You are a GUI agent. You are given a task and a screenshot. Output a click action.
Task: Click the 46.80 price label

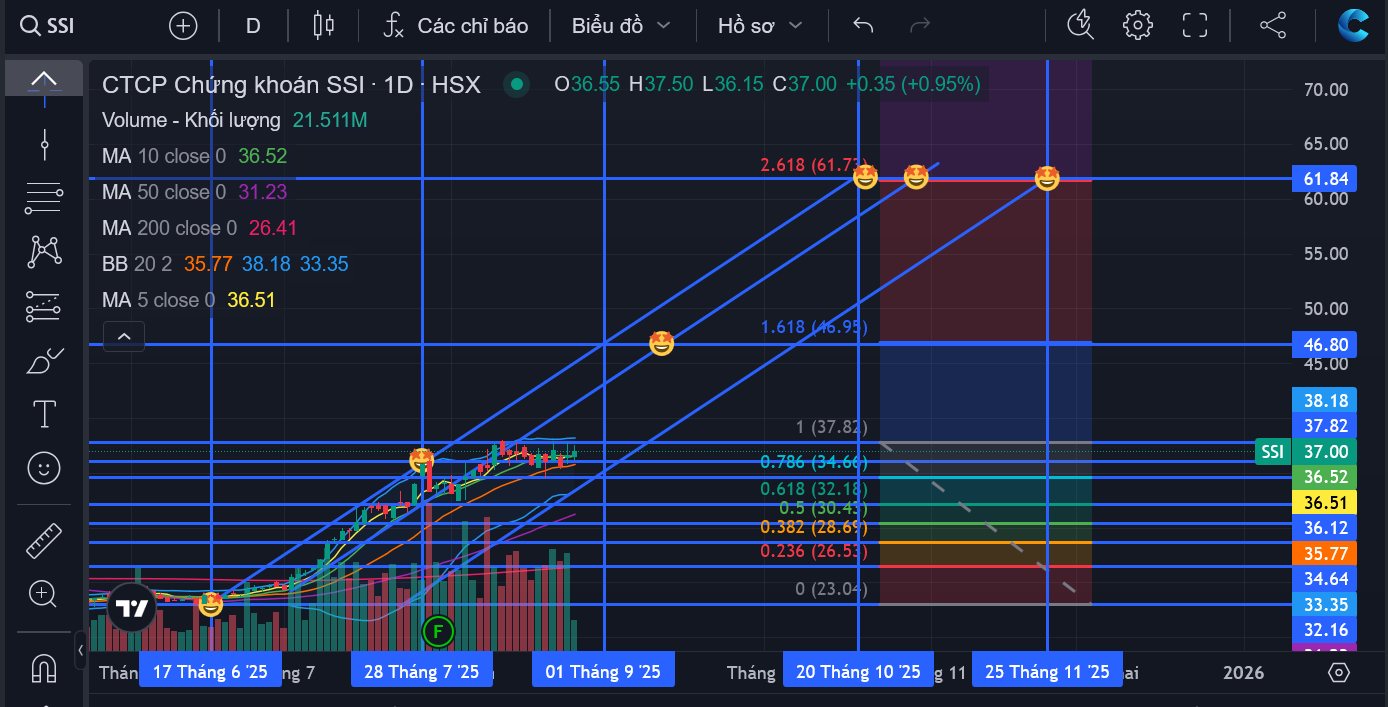click(1326, 344)
